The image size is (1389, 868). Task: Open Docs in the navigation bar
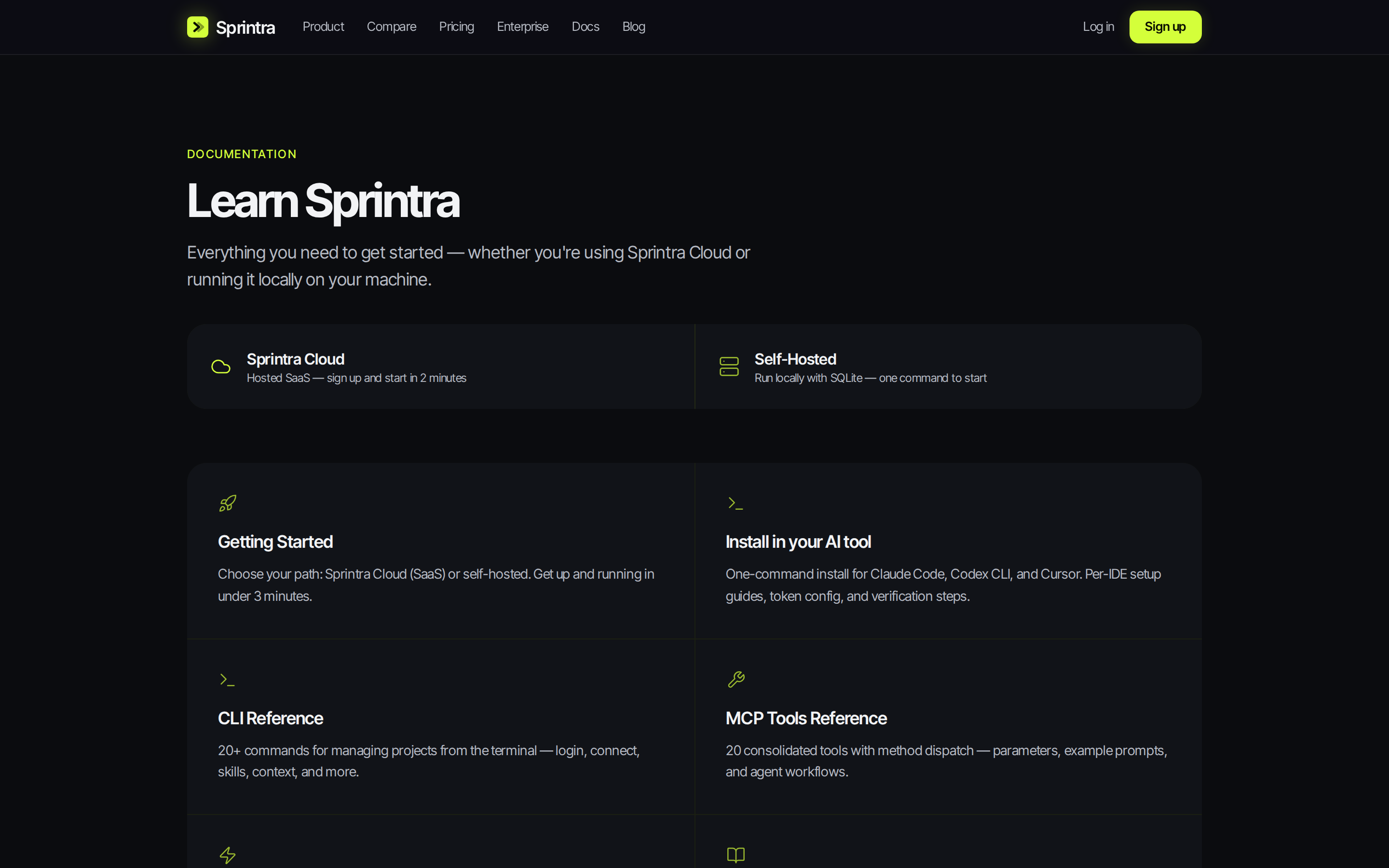586,27
